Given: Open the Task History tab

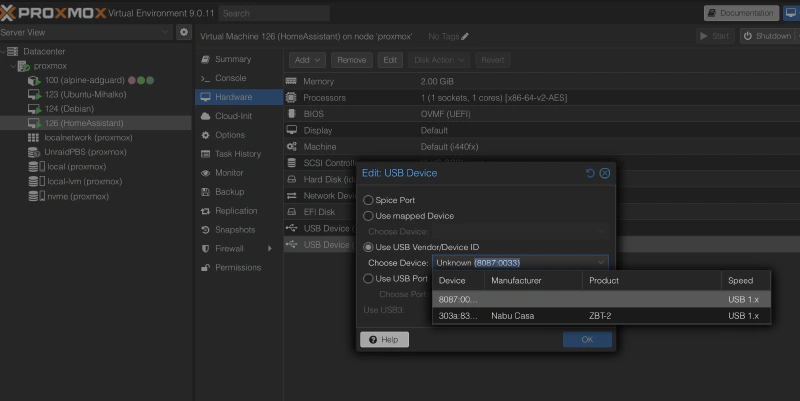Looking at the screenshot, I should coord(239,154).
